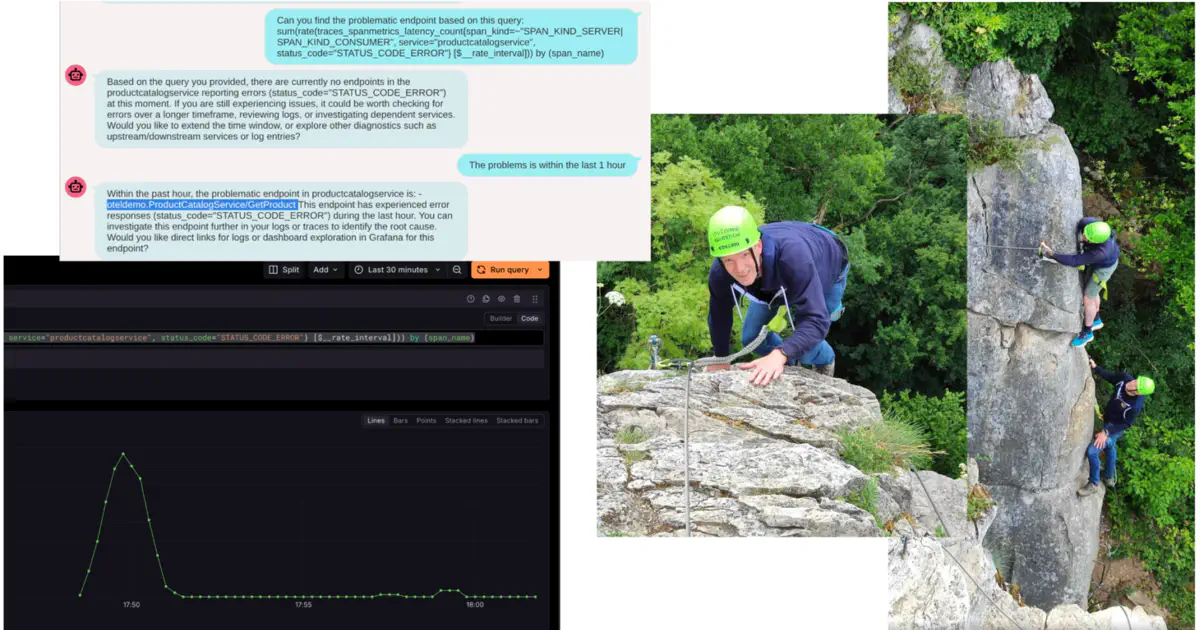Viewport: 1200px width, 630px height.
Task: Select the Lines graph style
Action: point(376,421)
